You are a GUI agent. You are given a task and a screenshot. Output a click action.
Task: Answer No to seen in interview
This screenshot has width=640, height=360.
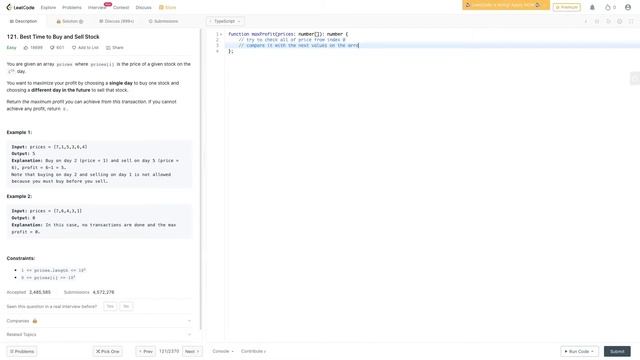point(126,306)
